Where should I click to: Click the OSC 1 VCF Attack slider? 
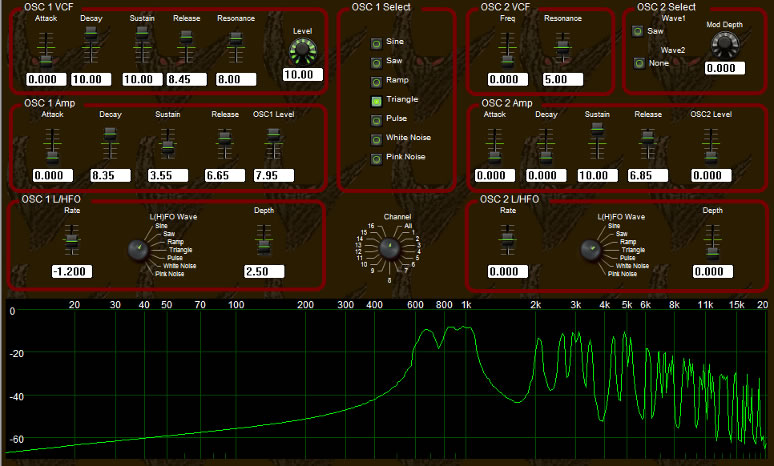45,48
